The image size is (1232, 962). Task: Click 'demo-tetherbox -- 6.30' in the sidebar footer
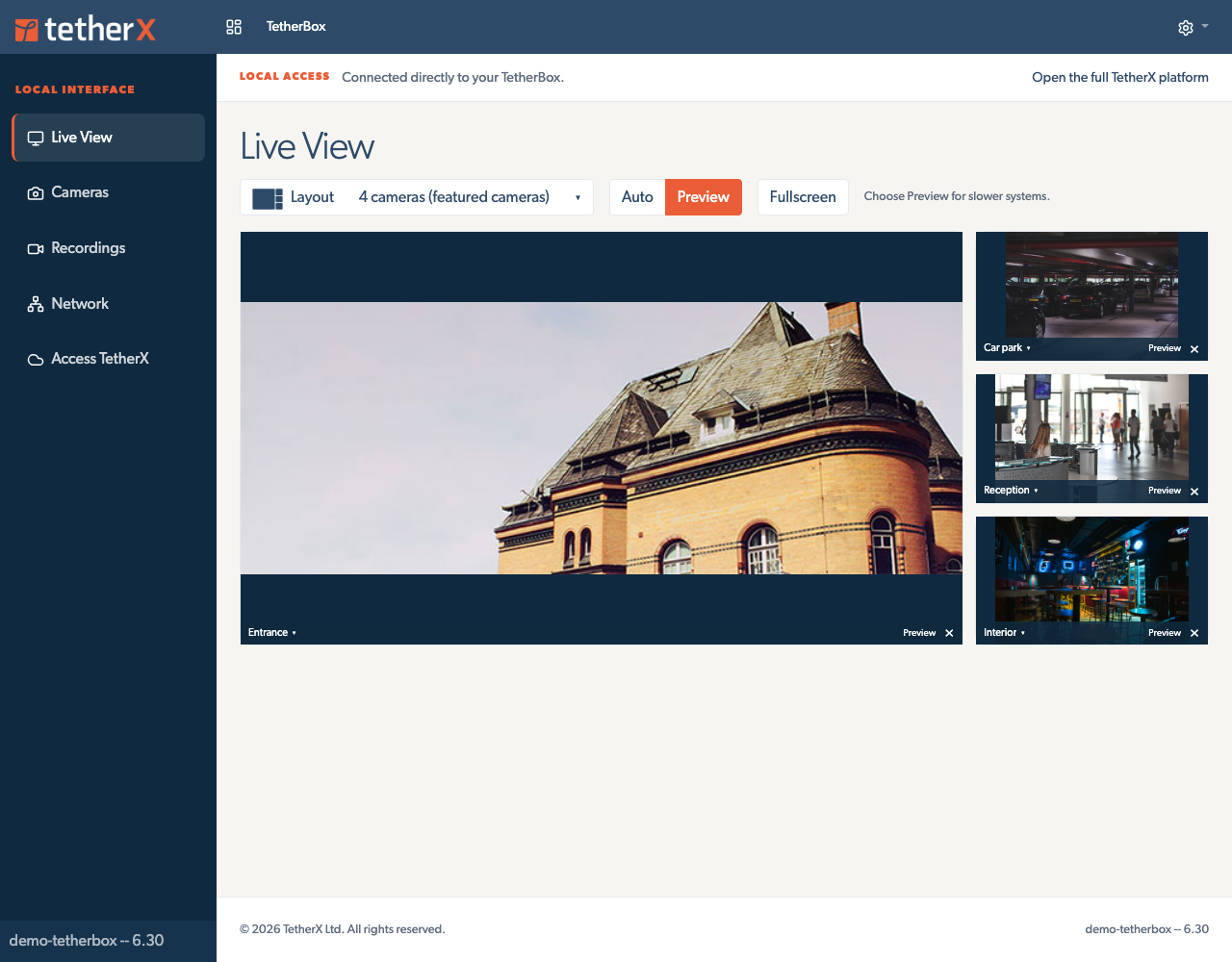click(87, 941)
